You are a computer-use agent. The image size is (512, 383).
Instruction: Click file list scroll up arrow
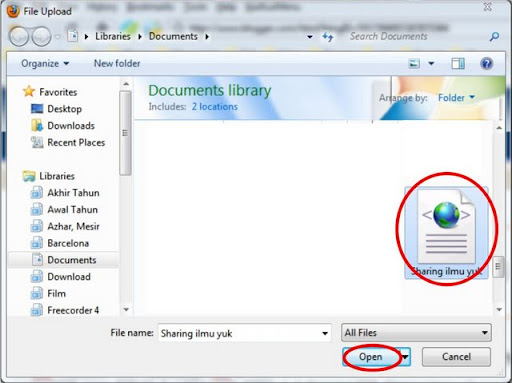(499, 128)
